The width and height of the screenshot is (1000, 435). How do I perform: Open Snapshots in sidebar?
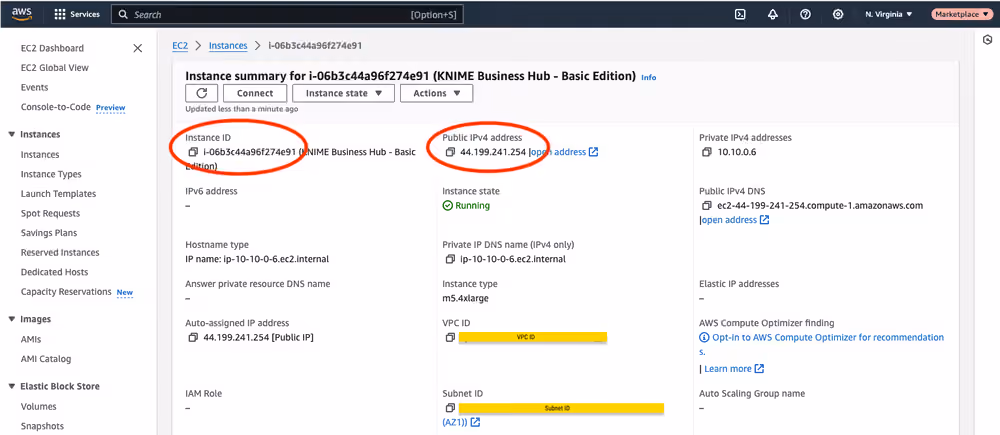pos(42,426)
